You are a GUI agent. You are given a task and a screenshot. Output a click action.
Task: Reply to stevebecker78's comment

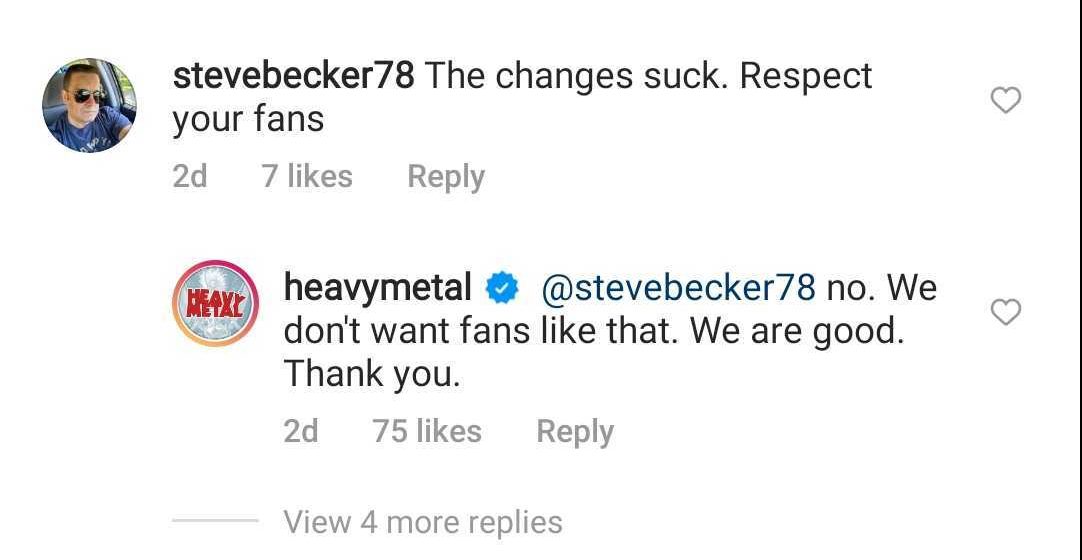446,177
